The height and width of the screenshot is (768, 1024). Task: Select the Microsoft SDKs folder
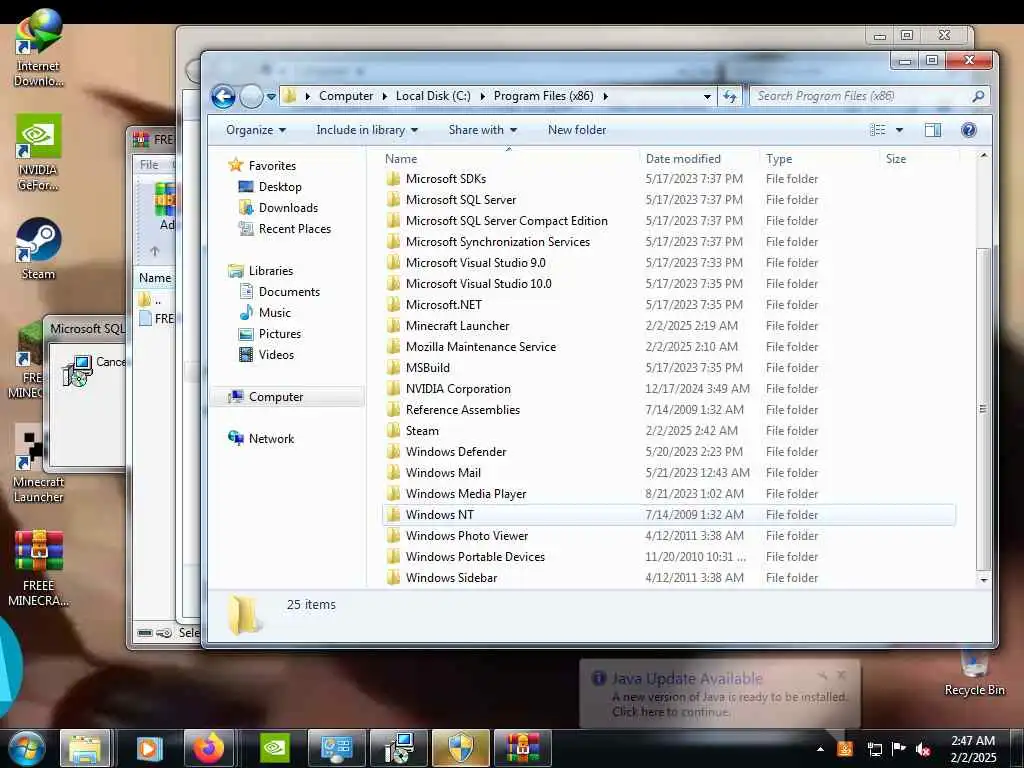pyautogui.click(x=445, y=179)
